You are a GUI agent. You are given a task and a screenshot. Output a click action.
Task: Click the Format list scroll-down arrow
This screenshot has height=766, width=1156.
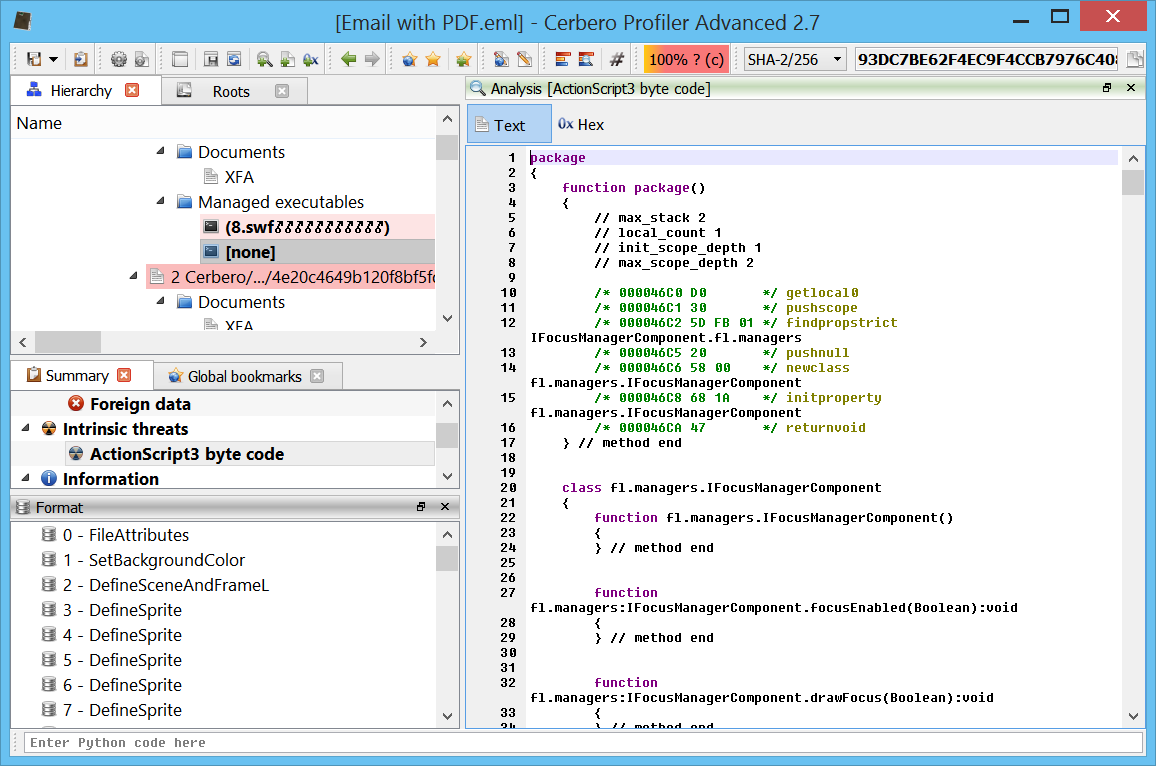(x=448, y=716)
